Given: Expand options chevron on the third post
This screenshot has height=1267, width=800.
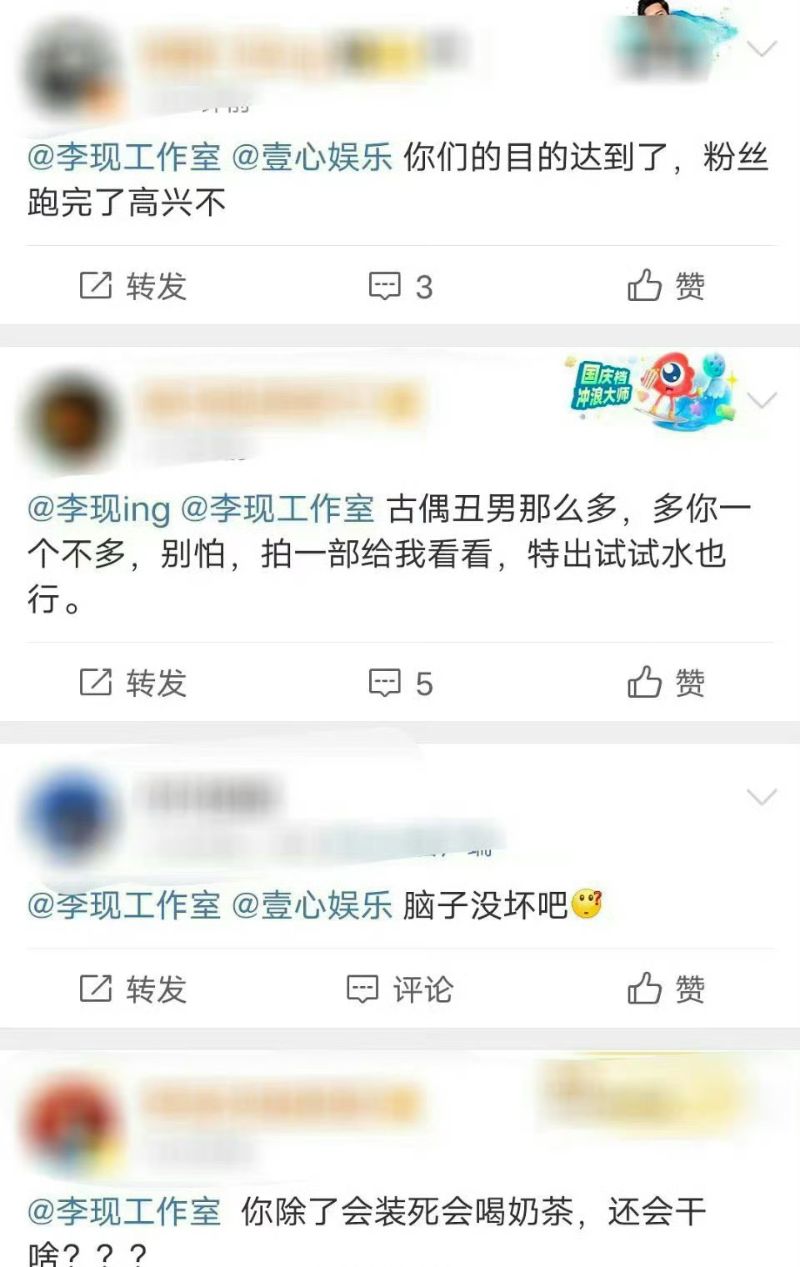Looking at the screenshot, I should tap(762, 797).
